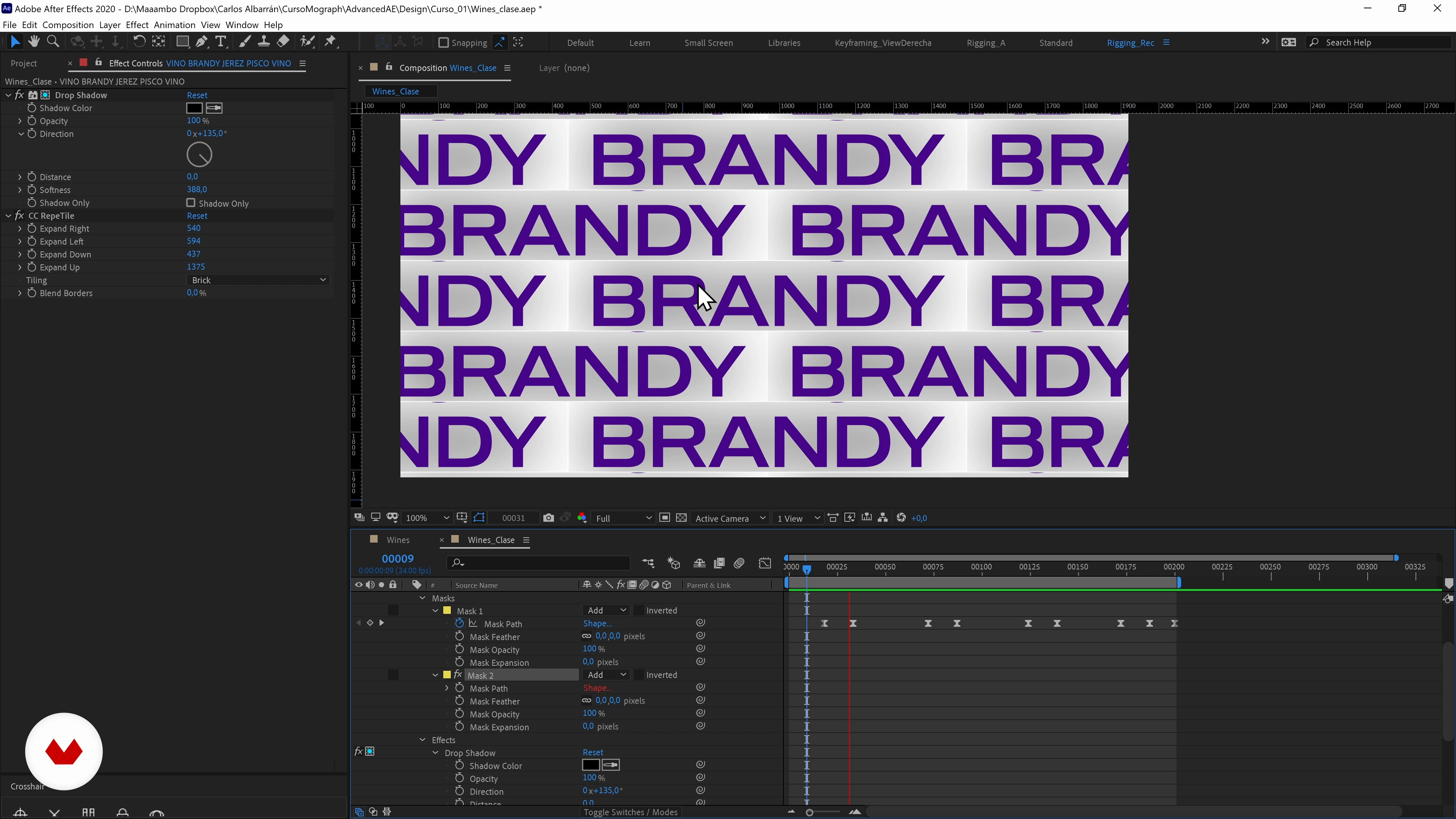The image size is (1456, 819).
Task: Toggle stopwatch for Opacity in Effect Controls
Action: click(32, 121)
